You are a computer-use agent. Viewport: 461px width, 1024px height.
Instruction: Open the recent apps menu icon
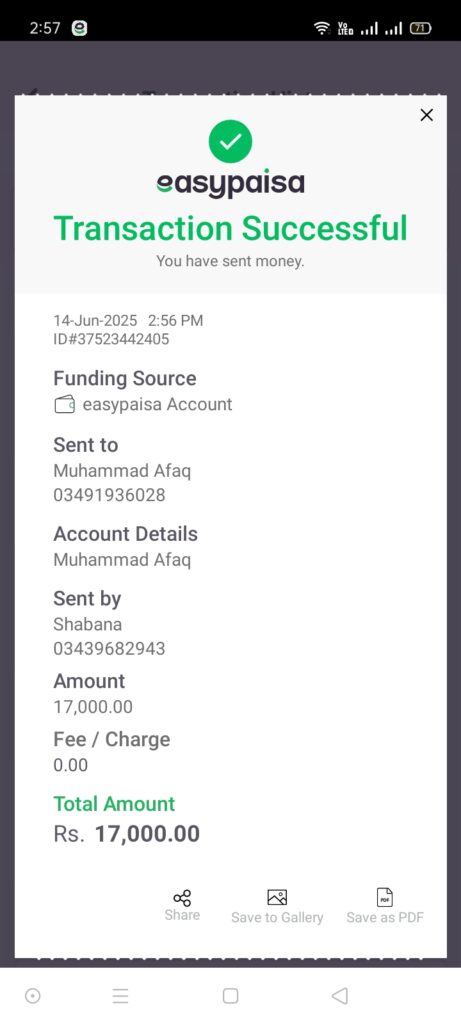pyautogui.click(x=120, y=995)
